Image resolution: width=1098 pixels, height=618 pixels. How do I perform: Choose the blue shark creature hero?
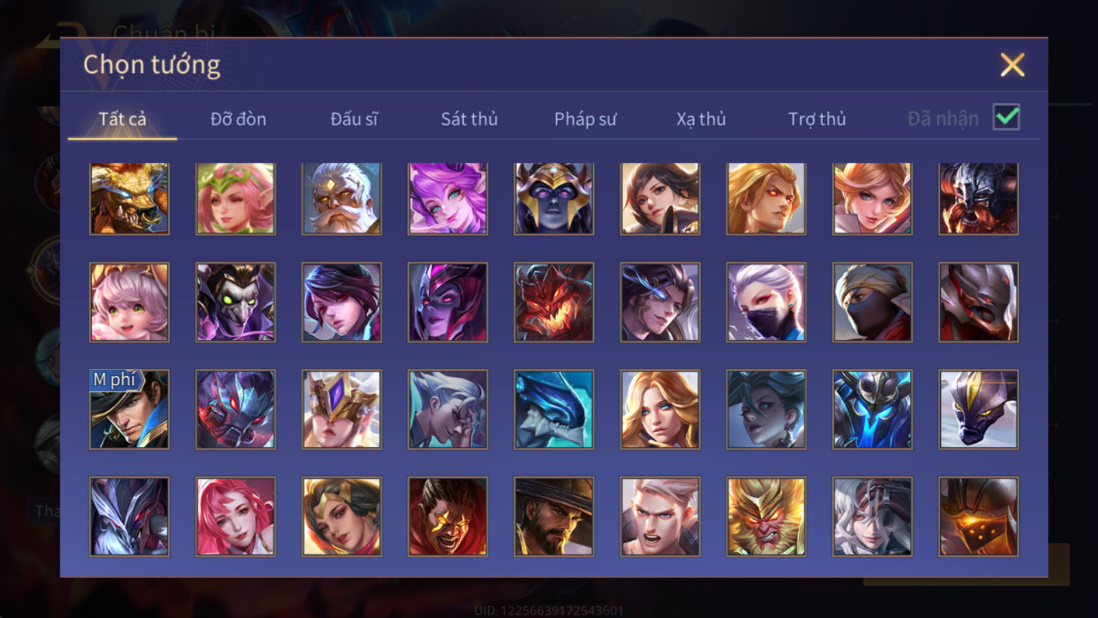(x=554, y=409)
